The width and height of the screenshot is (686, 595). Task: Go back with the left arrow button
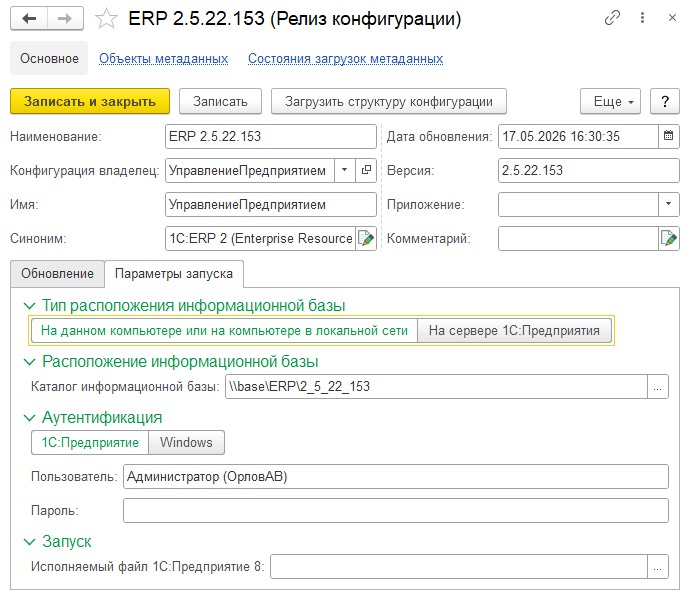pos(29,18)
